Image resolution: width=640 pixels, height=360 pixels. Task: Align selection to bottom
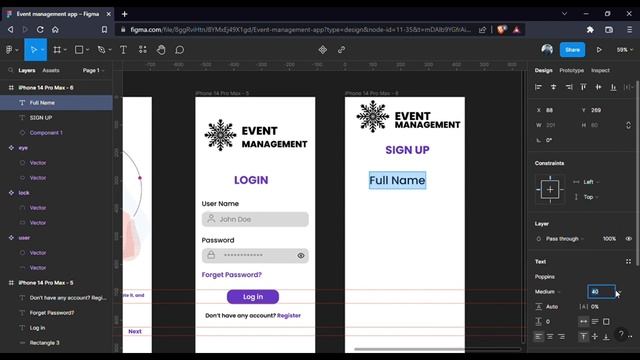[x=613, y=87]
